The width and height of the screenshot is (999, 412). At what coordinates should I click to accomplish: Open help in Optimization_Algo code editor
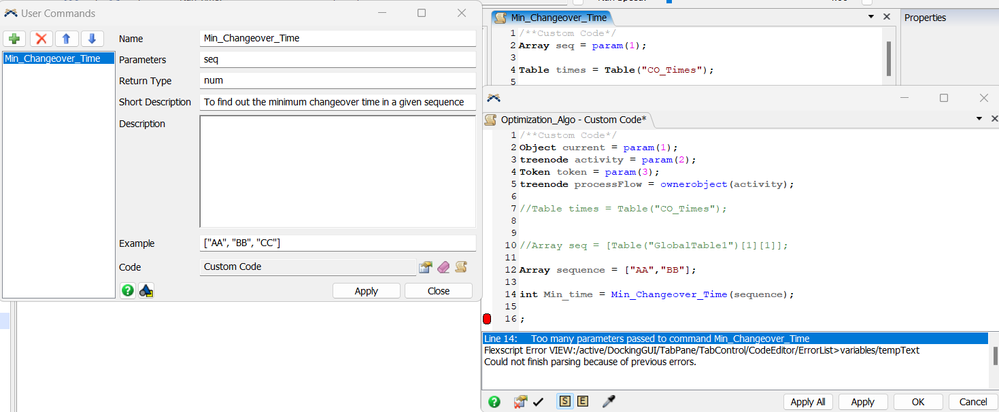pyautogui.click(x=494, y=402)
